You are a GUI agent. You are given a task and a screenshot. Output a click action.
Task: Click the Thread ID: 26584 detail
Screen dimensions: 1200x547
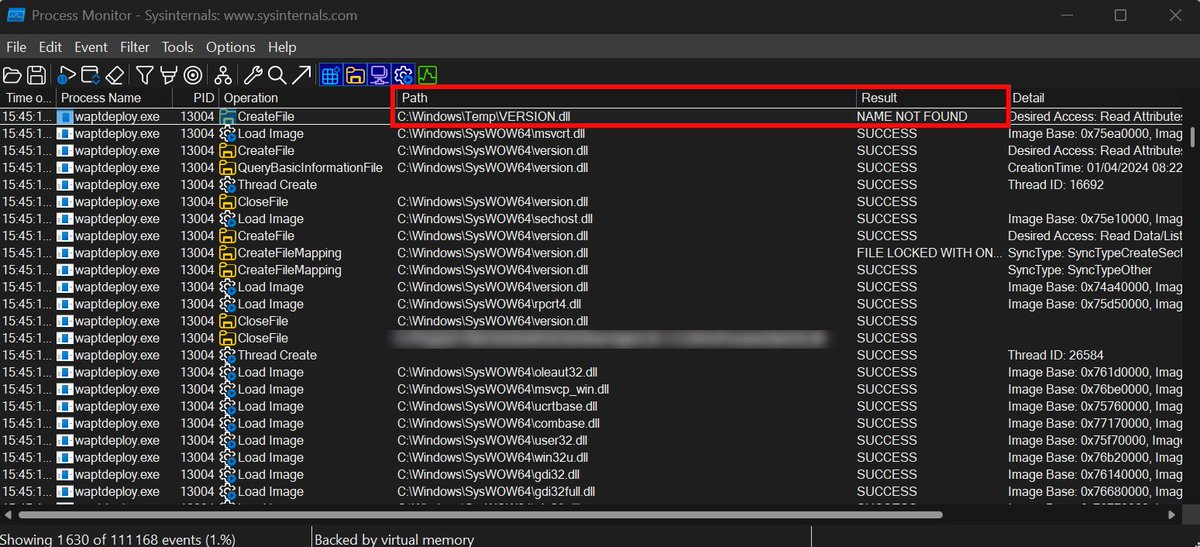[1054, 355]
